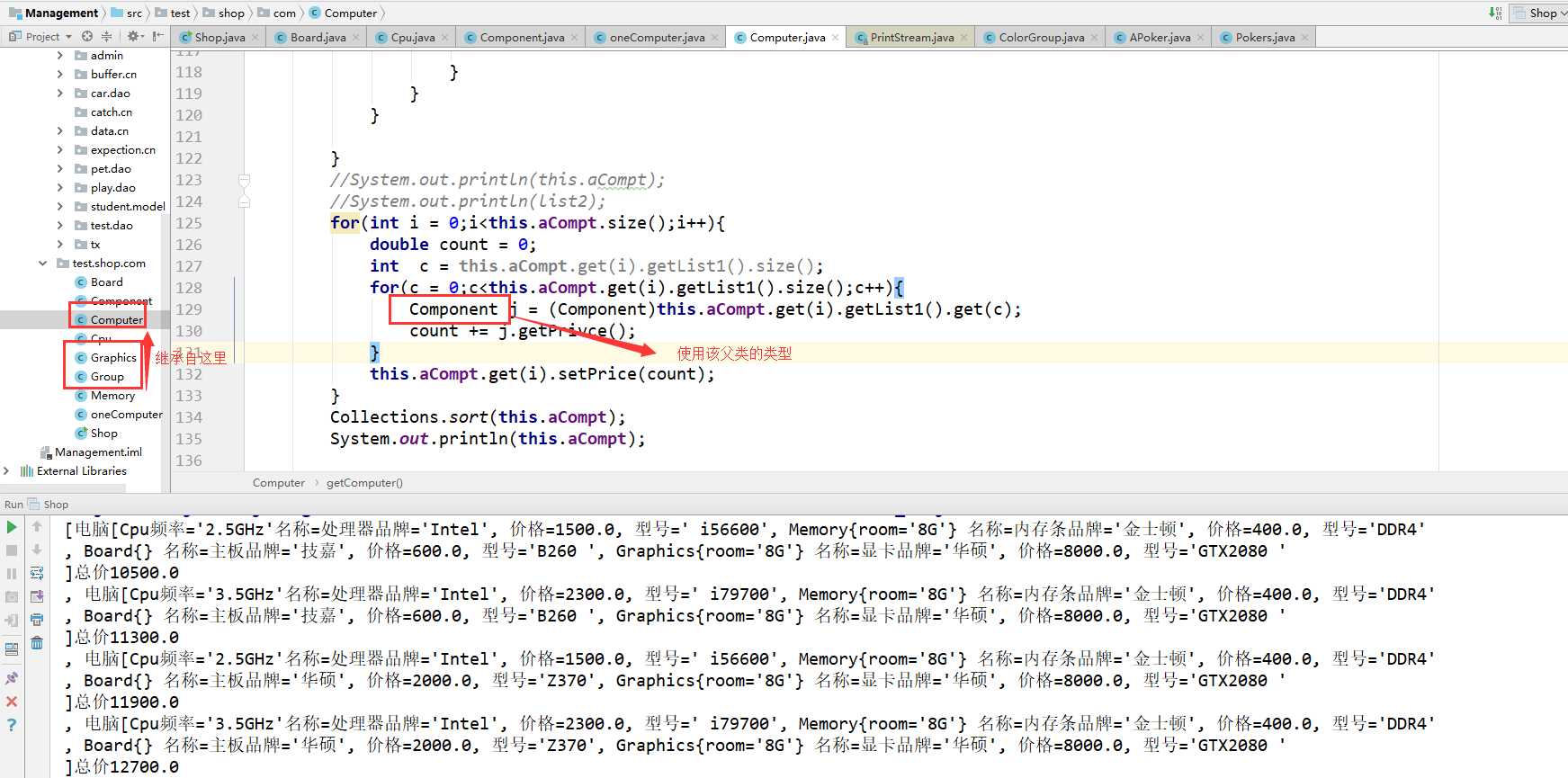Screen dimensions: 1568x778
Task: Open the Project view dropdown
Action: 40,36
